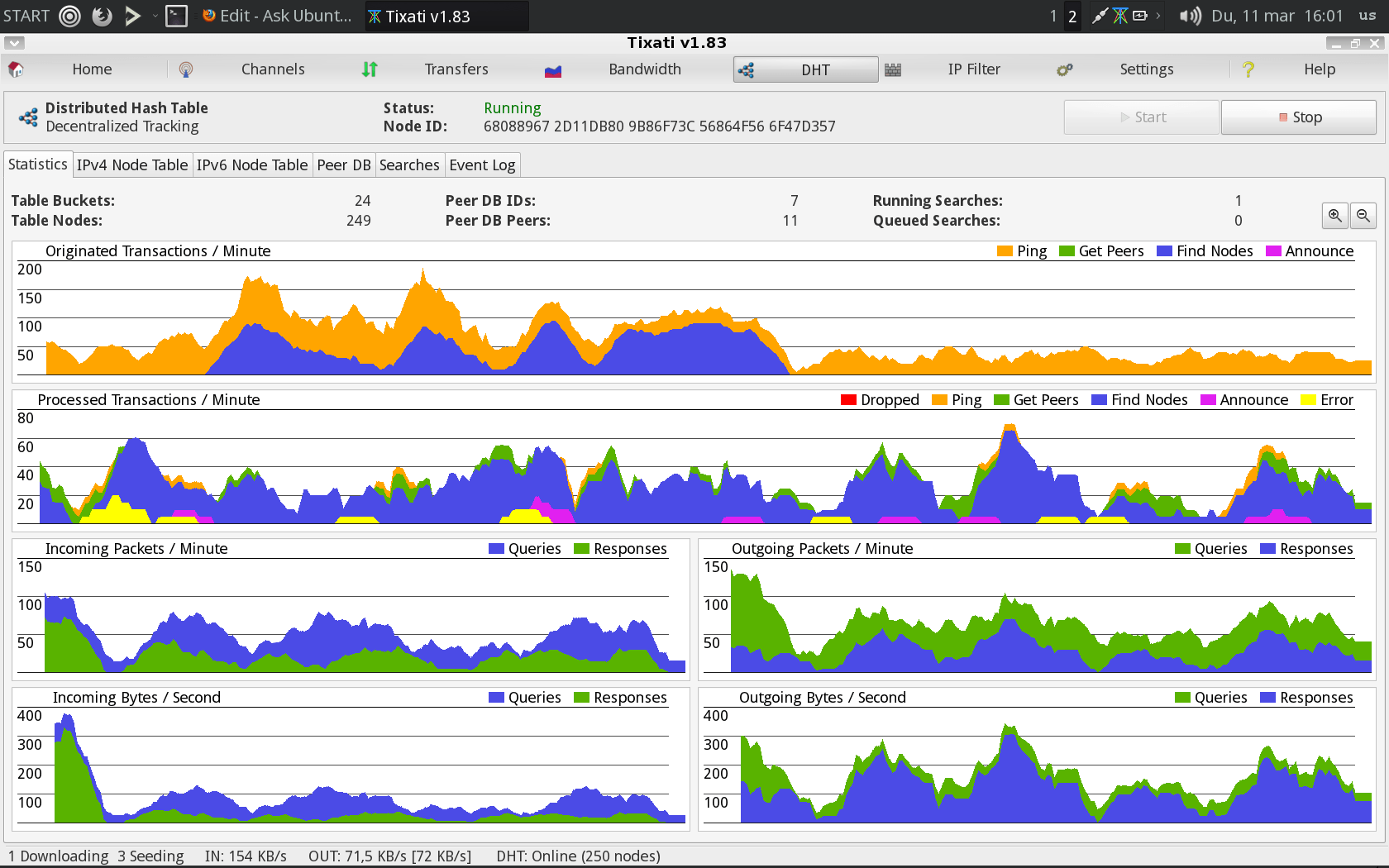The height and width of the screenshot is (868, 1389).
Task: Click the red Dropped legend swatch
Action: click(848, 400)
